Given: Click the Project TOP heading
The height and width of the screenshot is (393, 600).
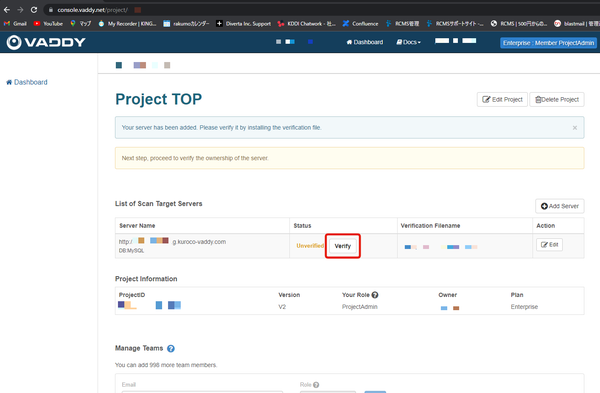Looking at the screenshot, I should (x=158, y=99).
